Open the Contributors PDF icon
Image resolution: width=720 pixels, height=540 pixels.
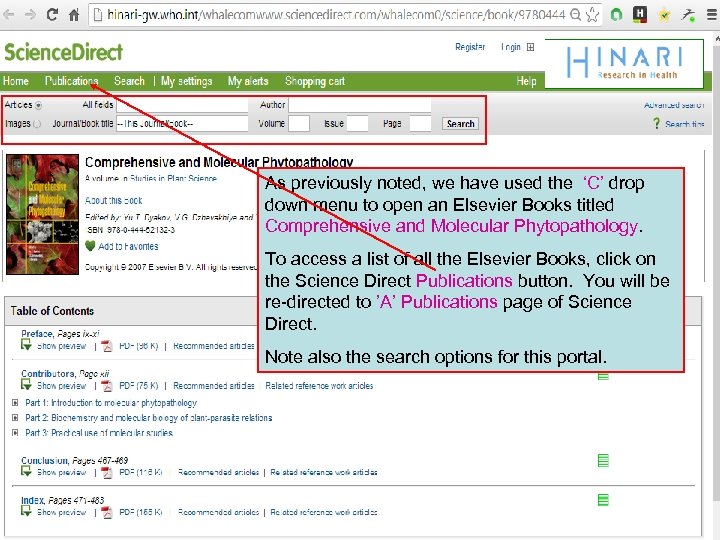point(107,386)
